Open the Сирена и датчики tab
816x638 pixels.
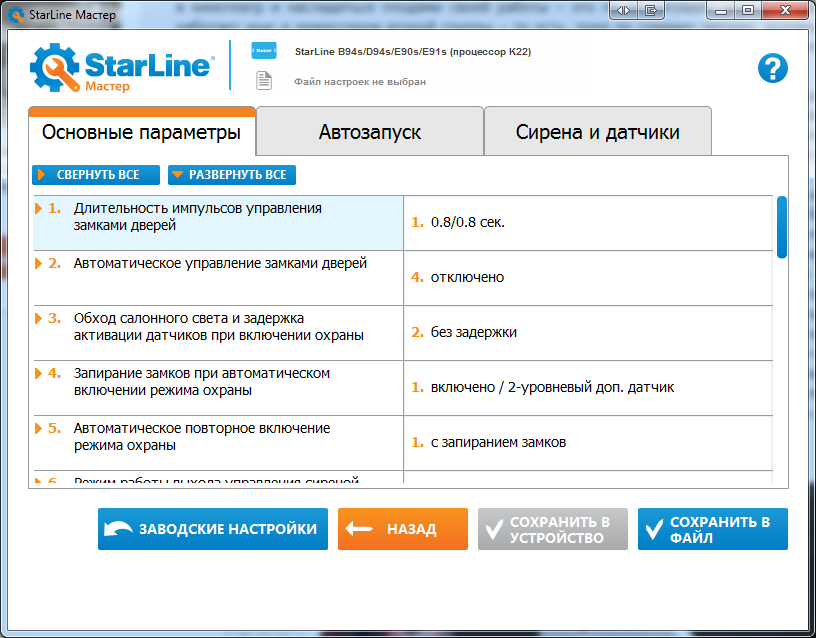(597, 132)
